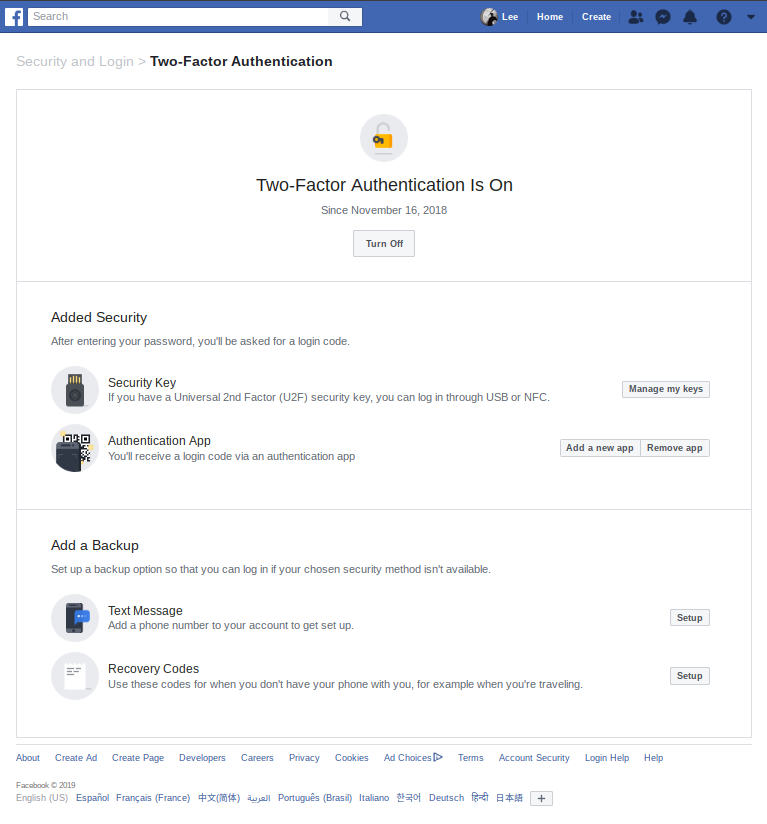Open the Cookies footer link
The width and height of the screenshot is (767, 824).
[x=352, y=758]
